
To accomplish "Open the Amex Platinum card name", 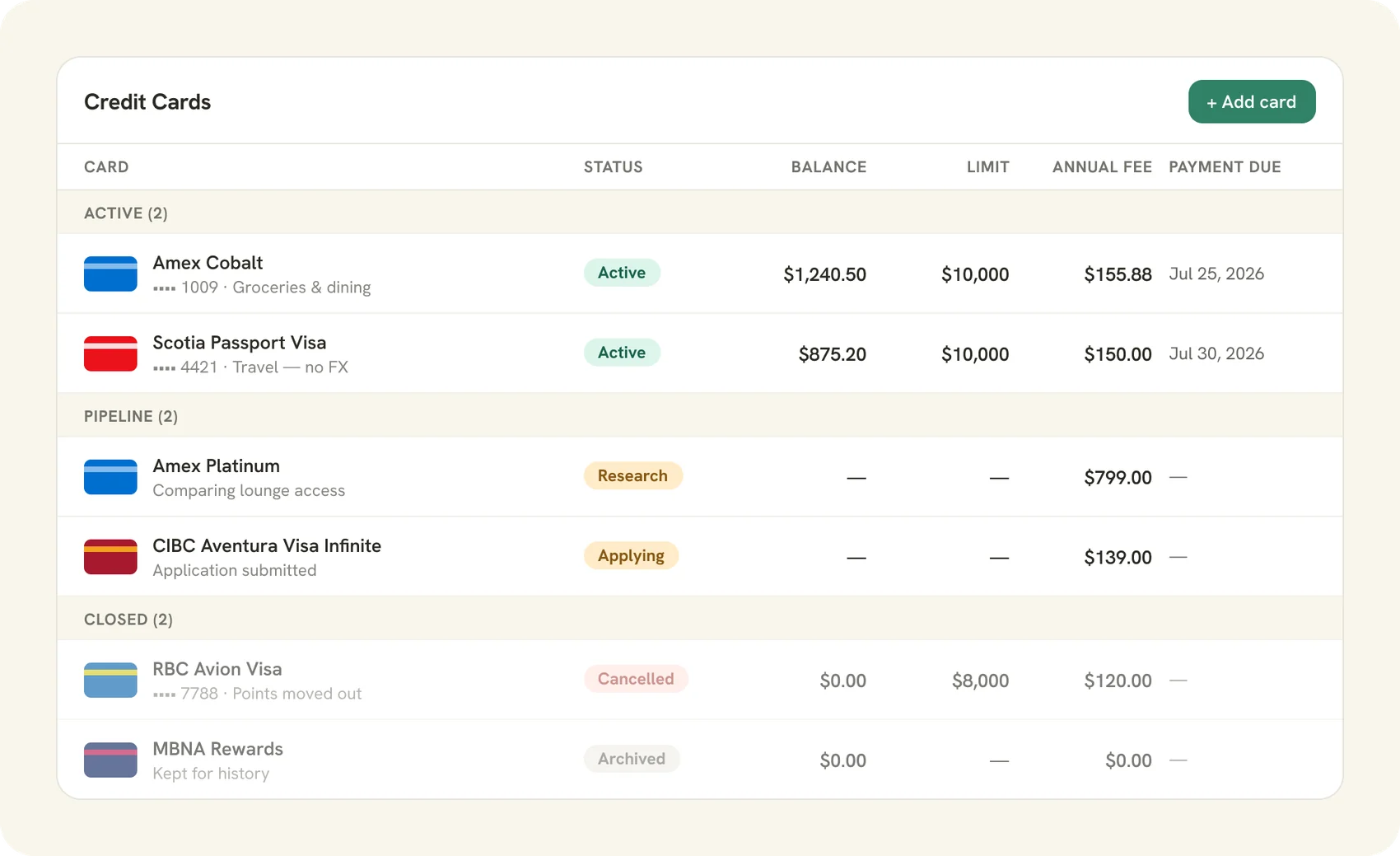I will pos(216,466).
